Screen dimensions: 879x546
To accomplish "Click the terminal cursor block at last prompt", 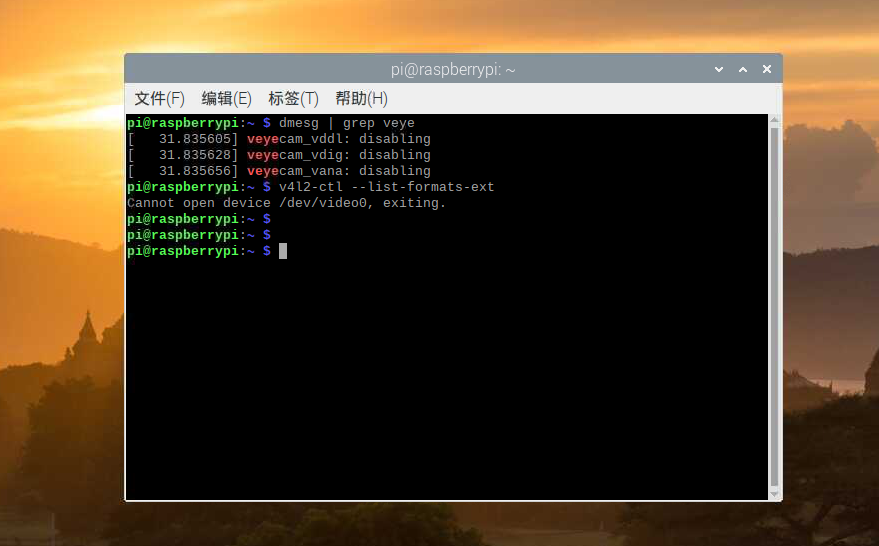I will pos(283,251).
